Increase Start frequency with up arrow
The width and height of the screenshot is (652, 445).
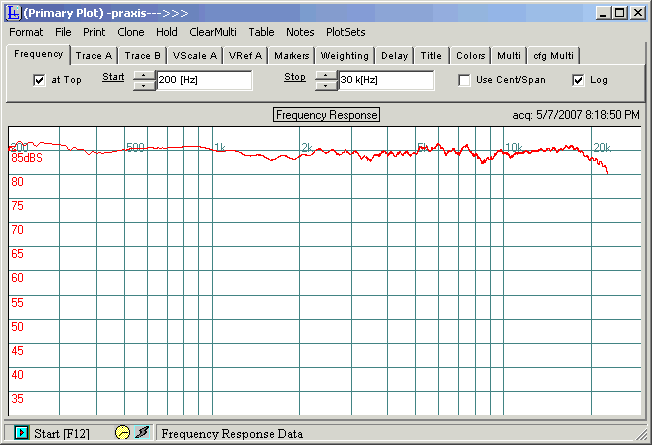[144, 75]
